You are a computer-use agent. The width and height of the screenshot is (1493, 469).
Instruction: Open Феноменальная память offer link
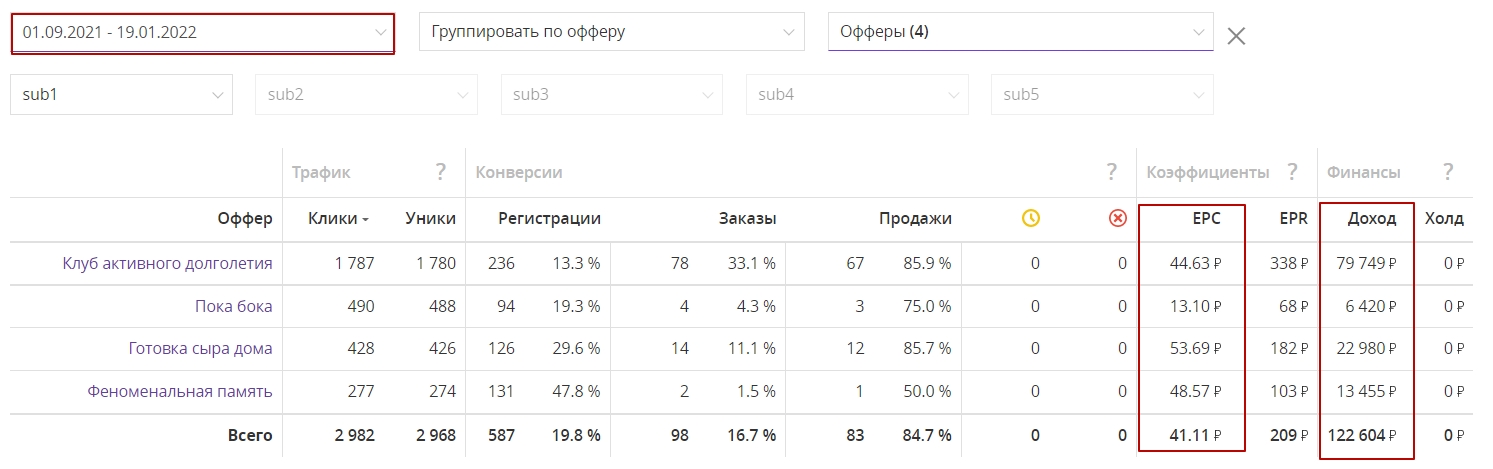click(179, 391)
